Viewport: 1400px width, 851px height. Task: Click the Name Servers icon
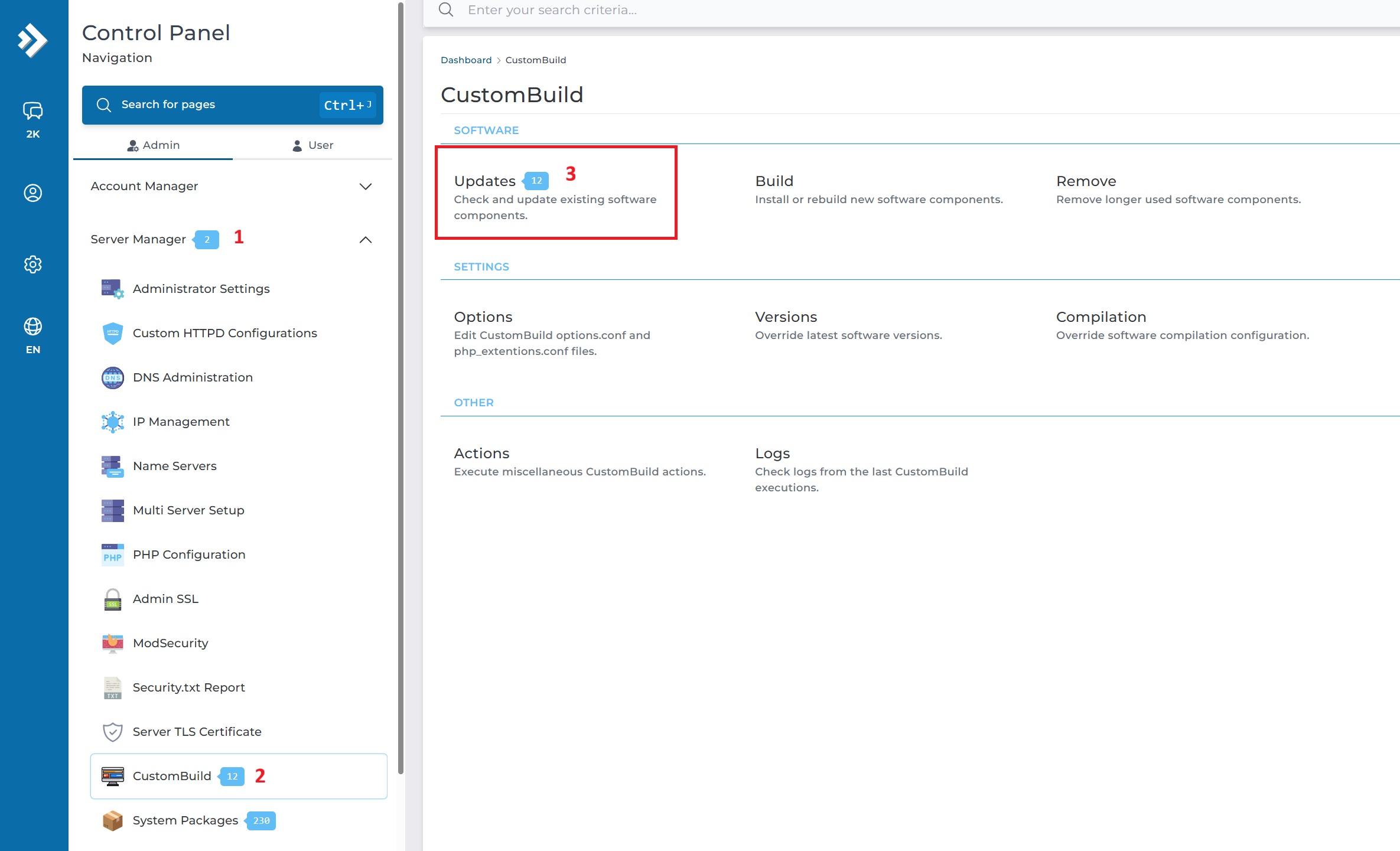coord(112,466)
